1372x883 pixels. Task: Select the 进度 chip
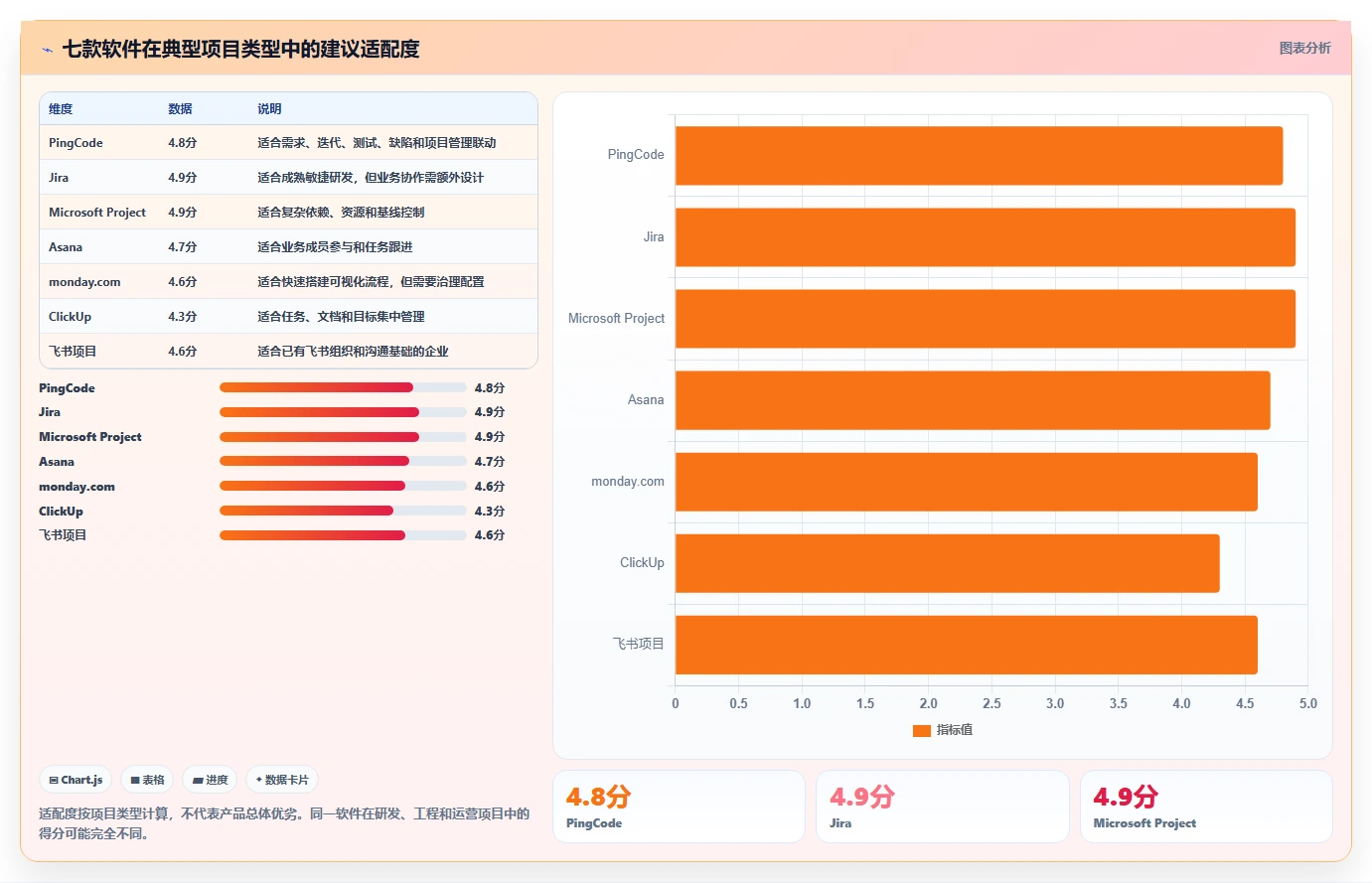pos(210,780)
